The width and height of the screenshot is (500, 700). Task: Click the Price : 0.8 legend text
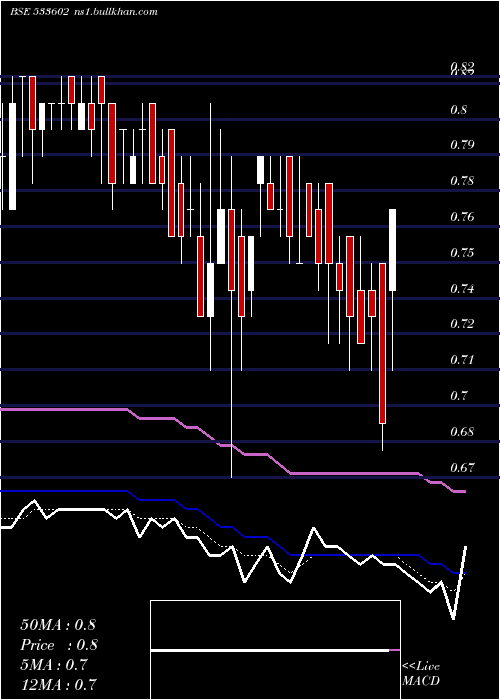point(59,645)
